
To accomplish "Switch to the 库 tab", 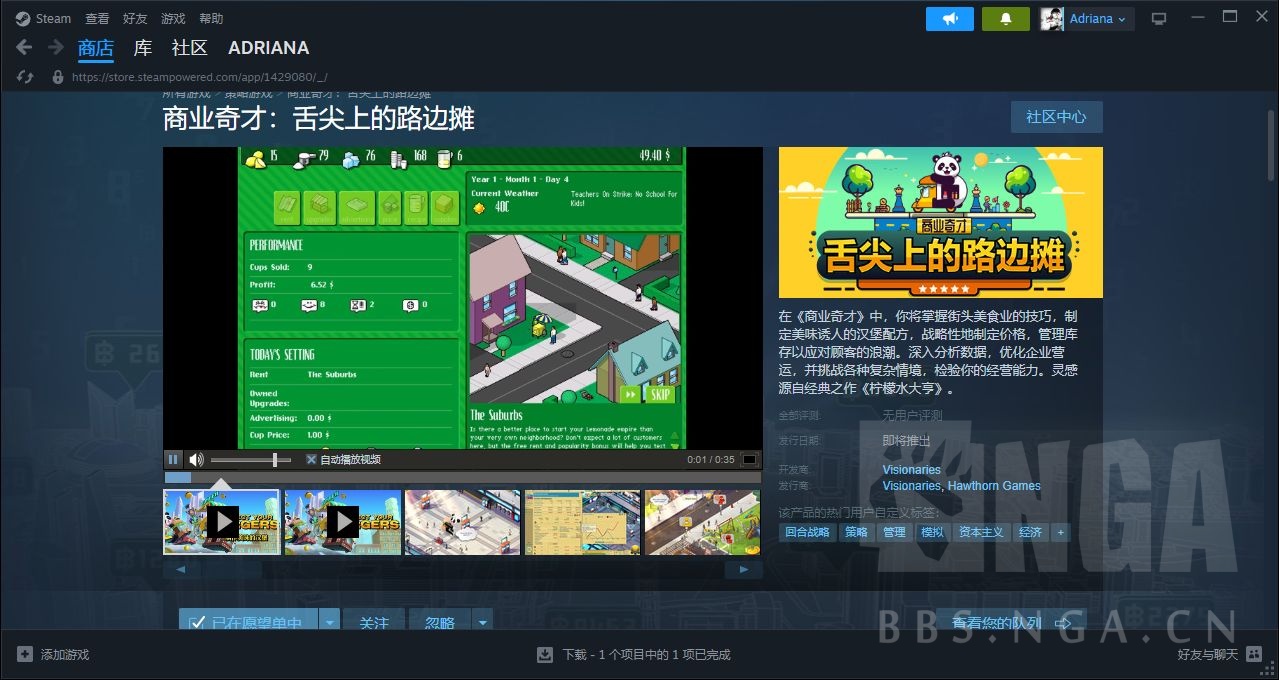I will pos(143,48).
